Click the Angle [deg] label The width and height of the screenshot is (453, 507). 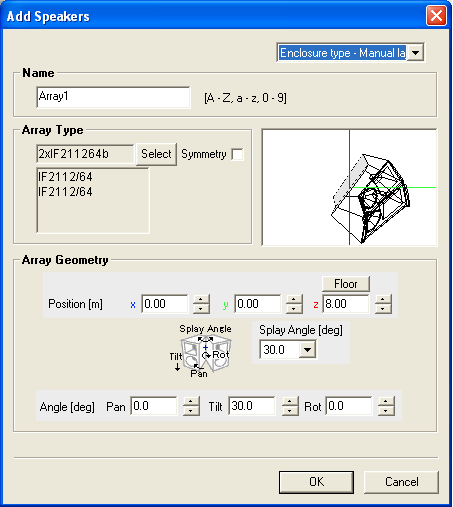(x=67, y=407)
